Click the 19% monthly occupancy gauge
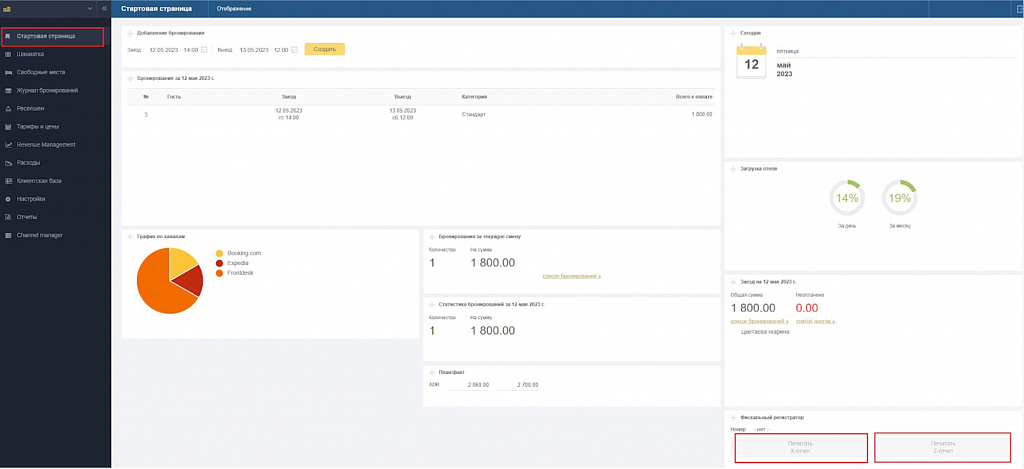Image resolution: width=1024 pixels, height=469 pixels. pos(899,198)
